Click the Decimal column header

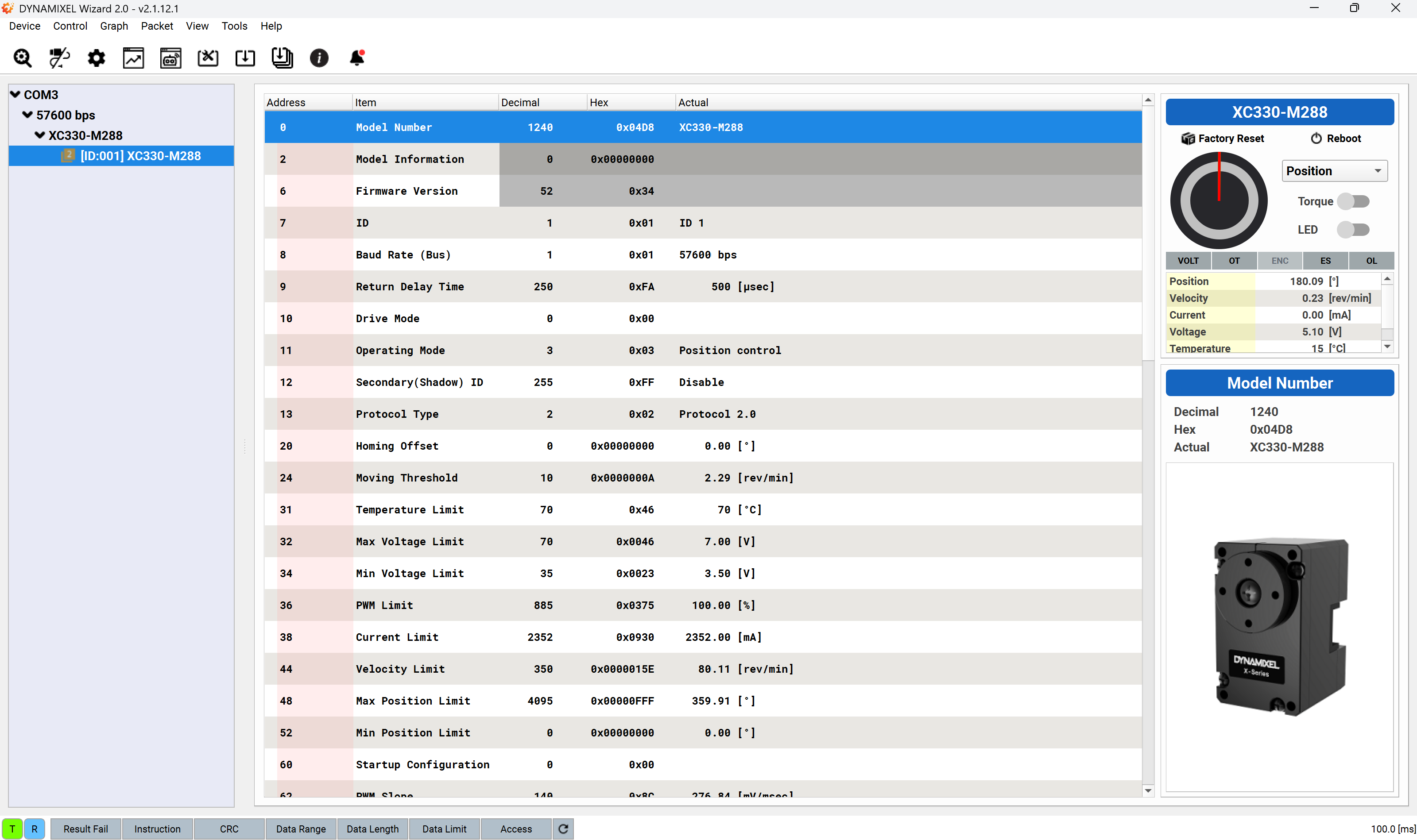542,102
